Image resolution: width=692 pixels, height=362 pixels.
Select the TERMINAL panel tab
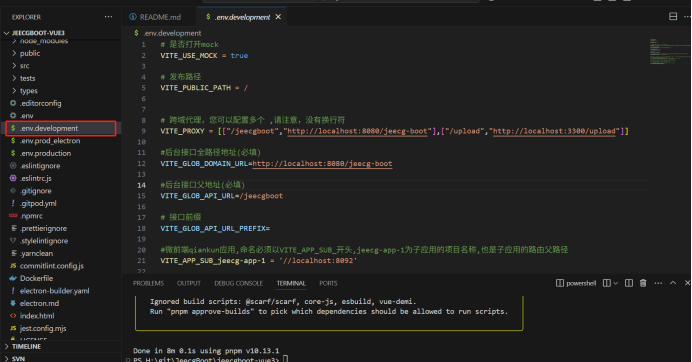pyautogui.click(x=291, y=283)
